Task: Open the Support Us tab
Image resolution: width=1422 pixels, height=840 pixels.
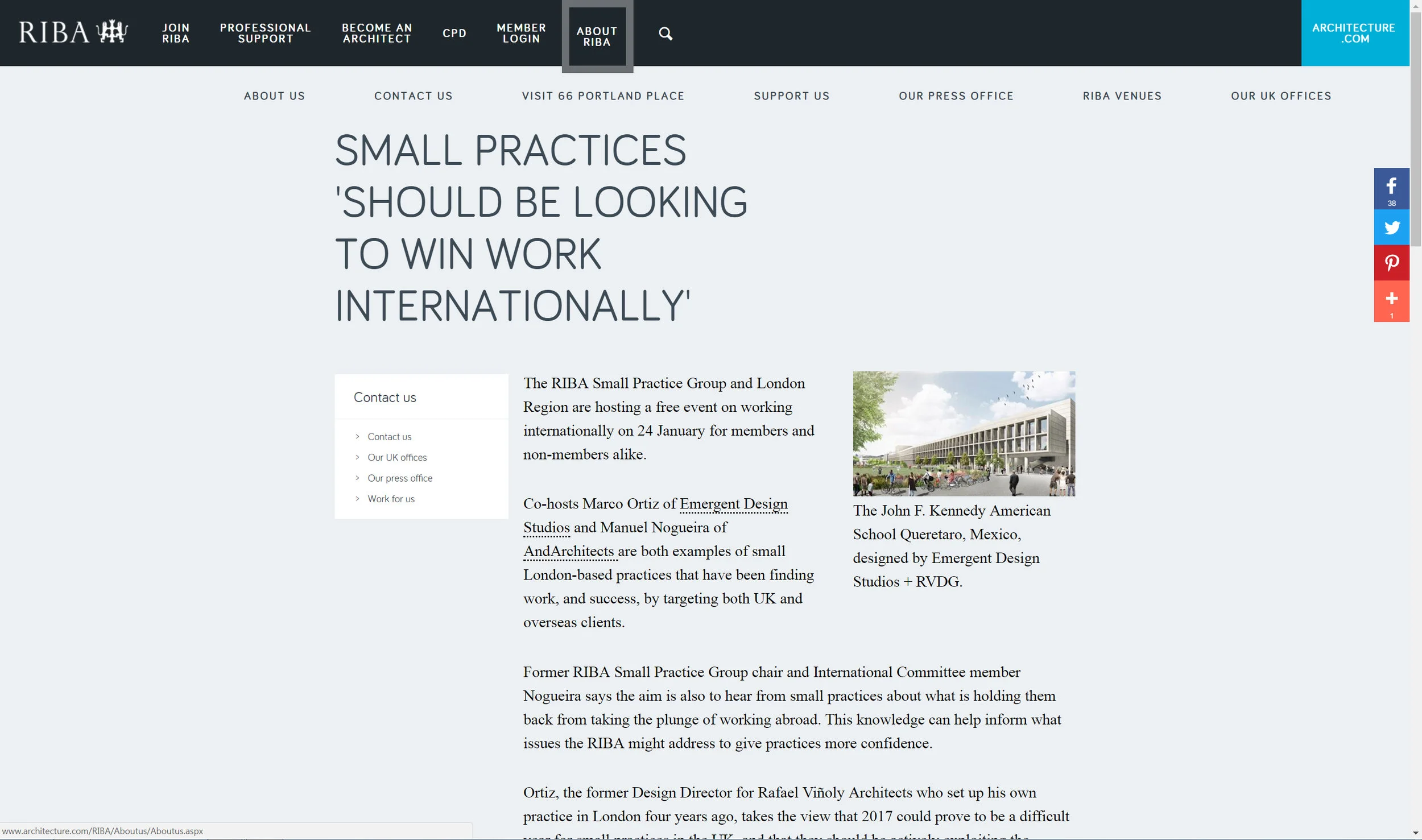Action: (x=792, y=96)
